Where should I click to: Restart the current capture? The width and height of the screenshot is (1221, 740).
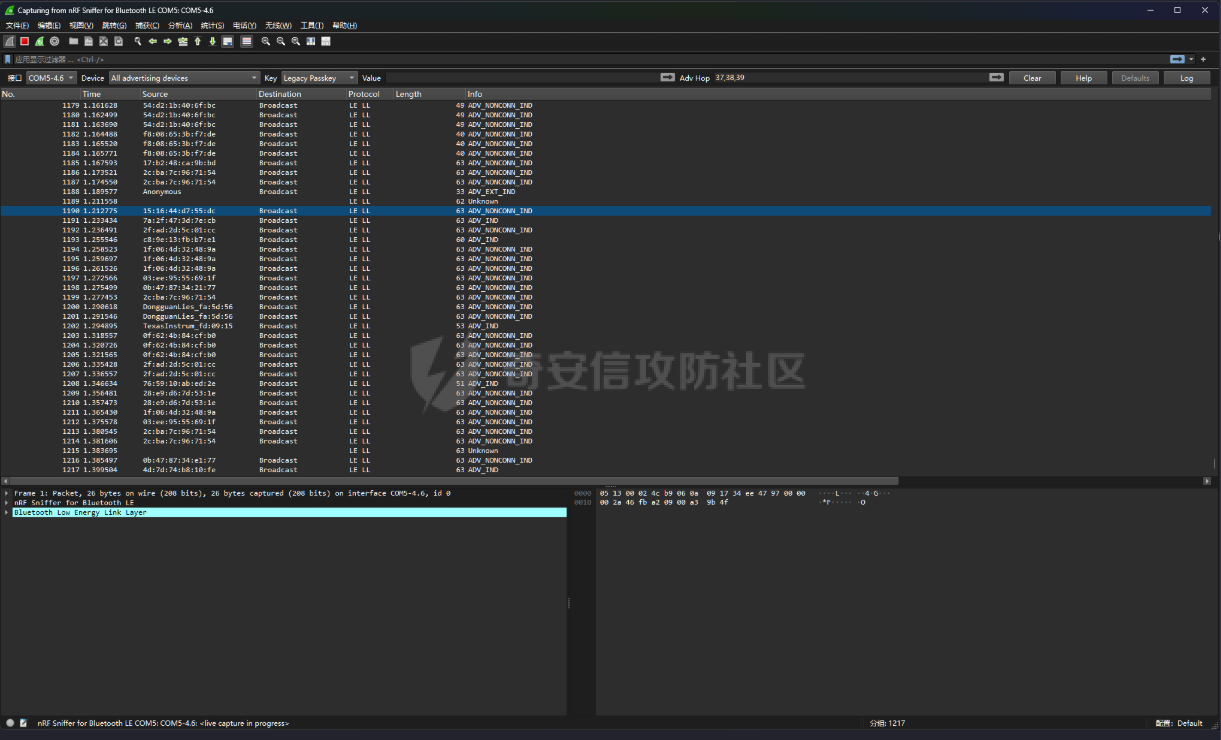click(x=39, y=41)
